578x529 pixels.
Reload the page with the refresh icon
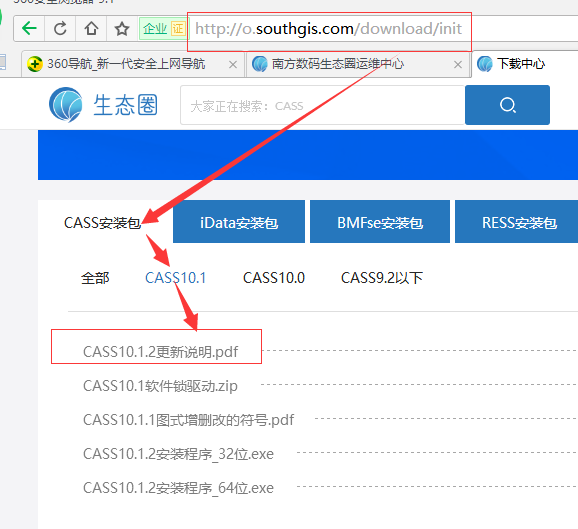click(60, 28)
